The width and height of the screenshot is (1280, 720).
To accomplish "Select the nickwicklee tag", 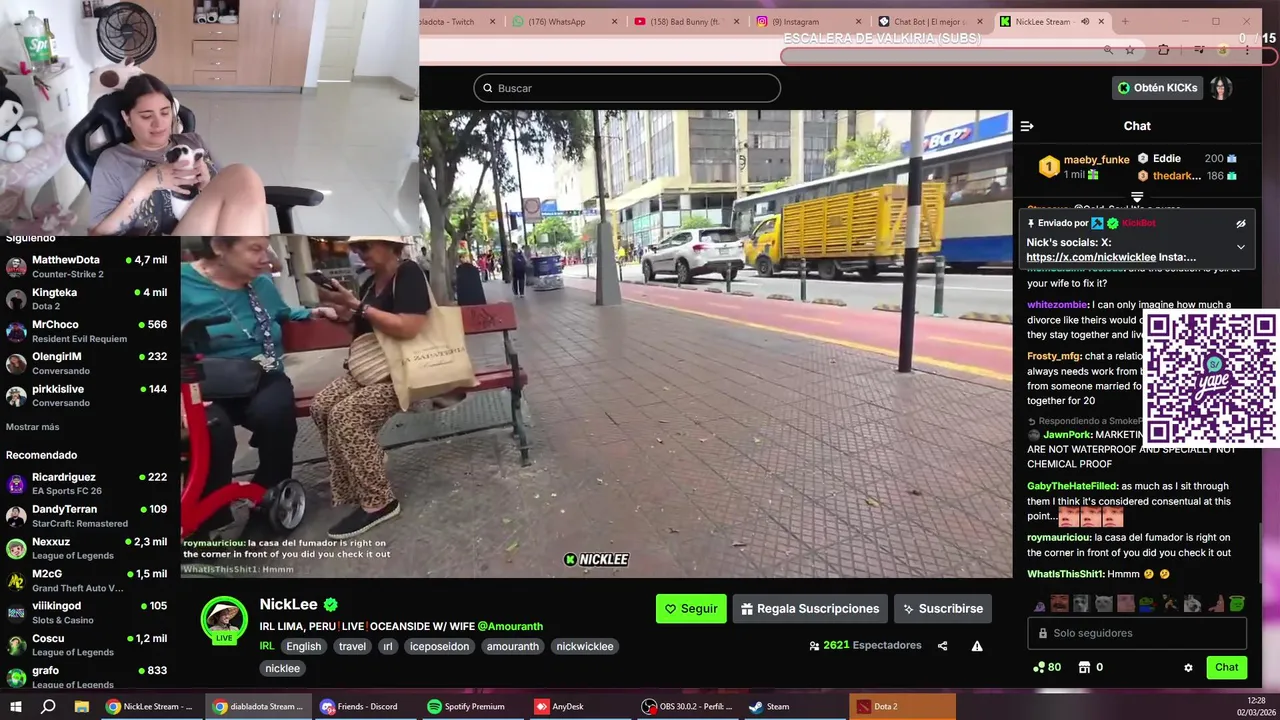I will tap(585, 646).
